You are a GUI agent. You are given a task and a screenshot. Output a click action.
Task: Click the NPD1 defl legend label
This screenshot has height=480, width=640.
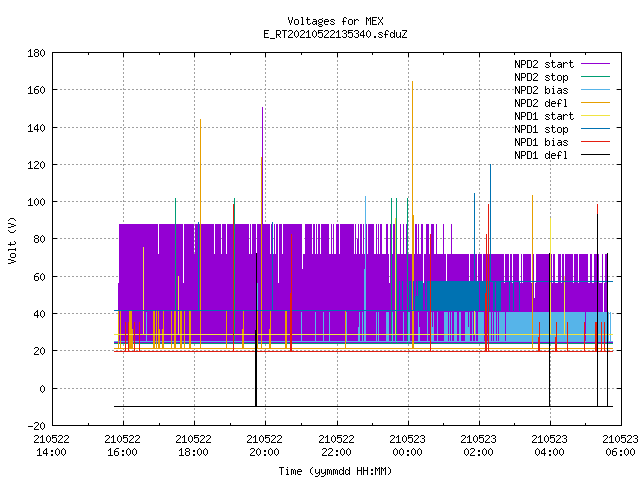[x=541, y=155]
